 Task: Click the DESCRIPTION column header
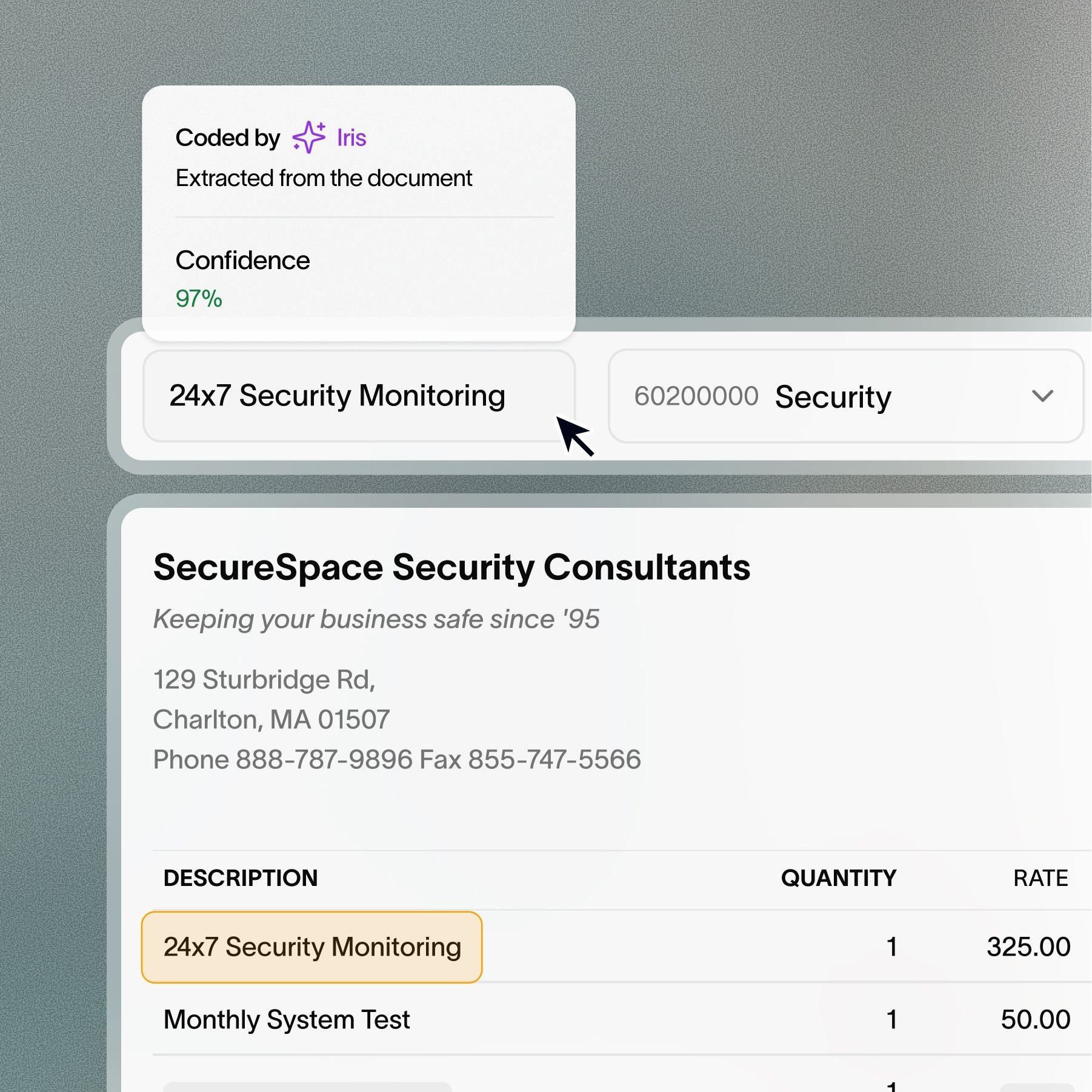[241, 878]
